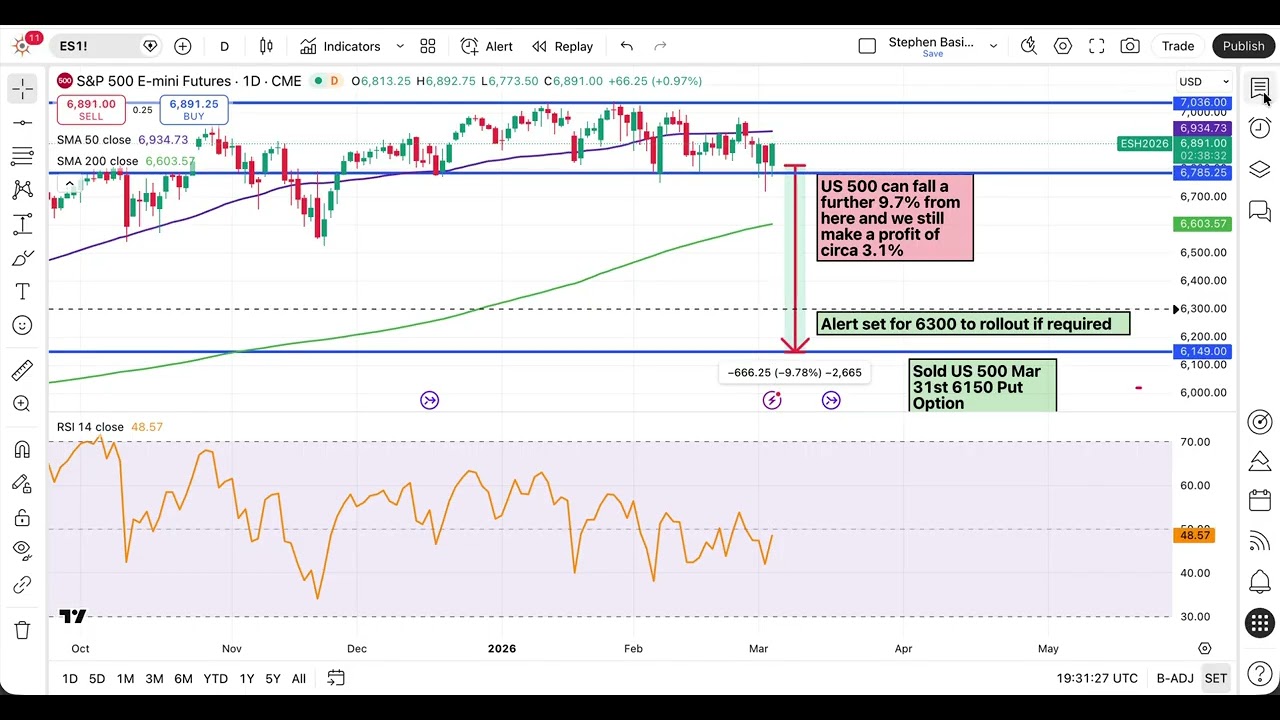The height and width of the screenshot is (720, 1280).
Task: Open the apps grid menu
Action: (1260, 623)
